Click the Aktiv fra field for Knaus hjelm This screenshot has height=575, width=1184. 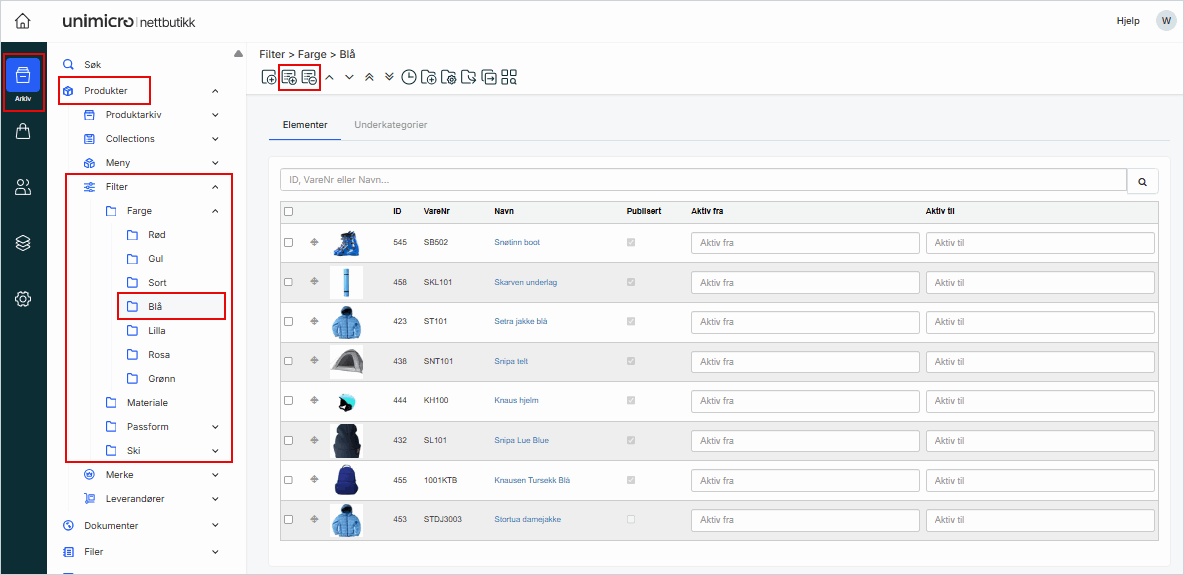coord(804,401)
